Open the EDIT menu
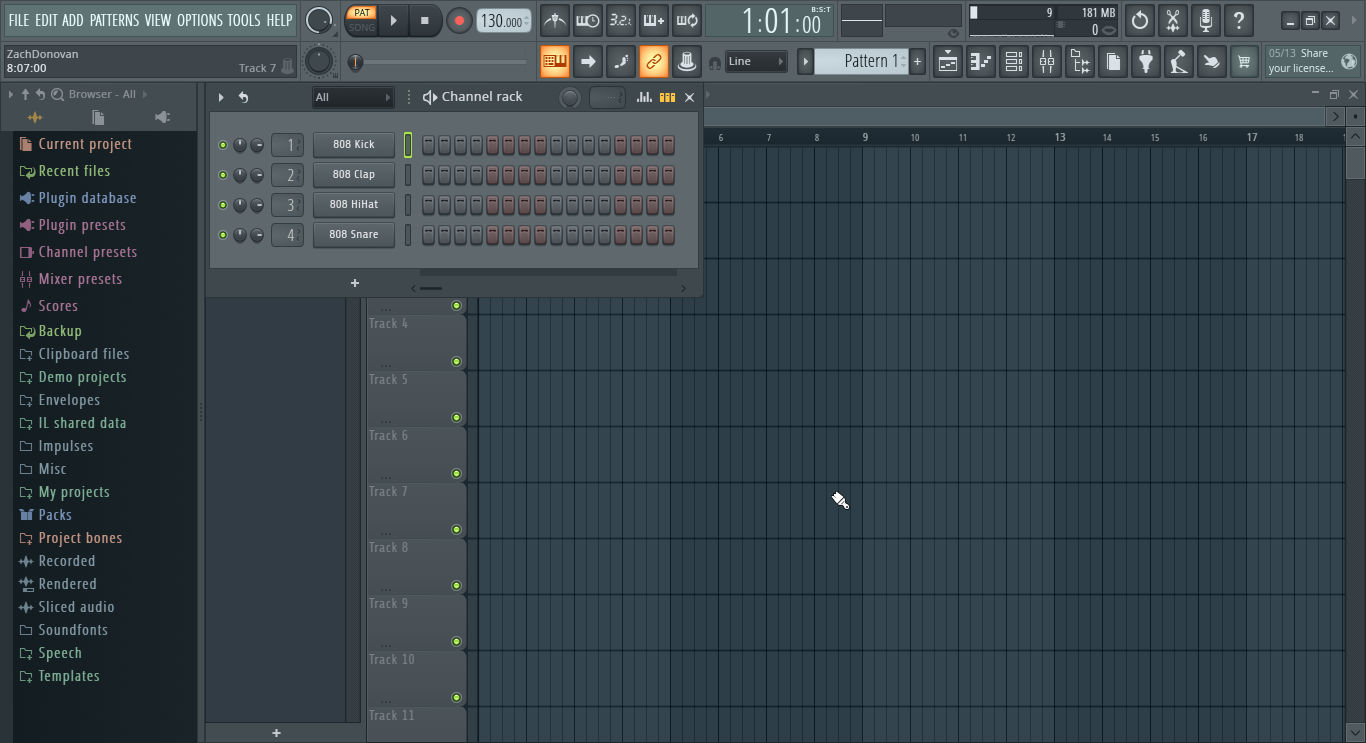Screen dimensions: 1366x743 [x=46, y=20]
